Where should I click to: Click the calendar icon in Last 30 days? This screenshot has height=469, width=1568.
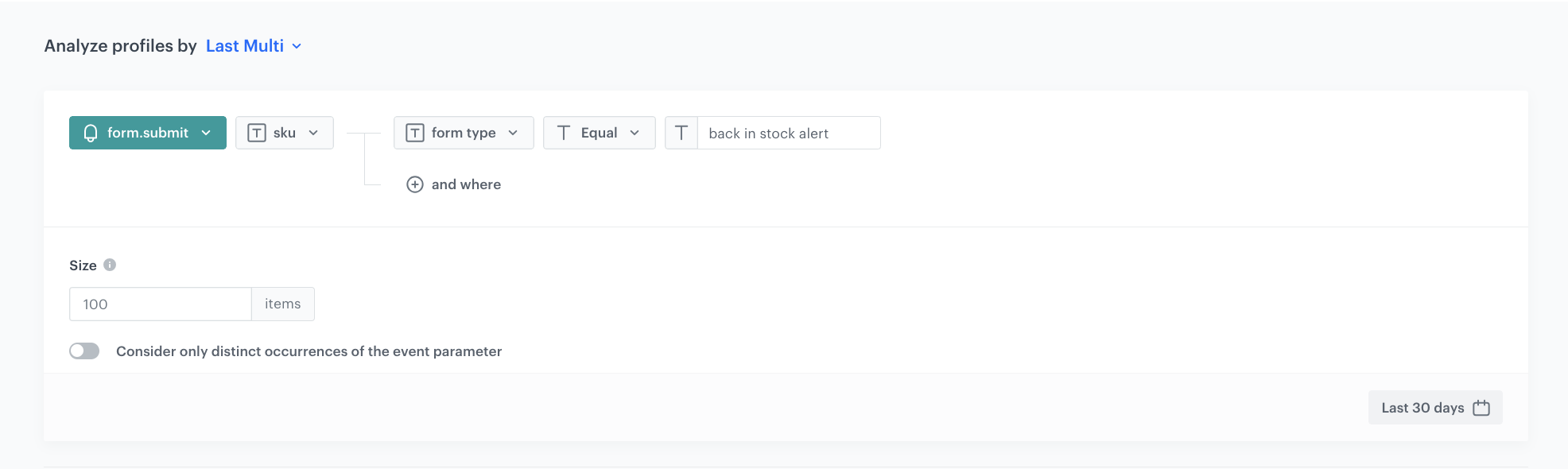tap(1481, 408)
